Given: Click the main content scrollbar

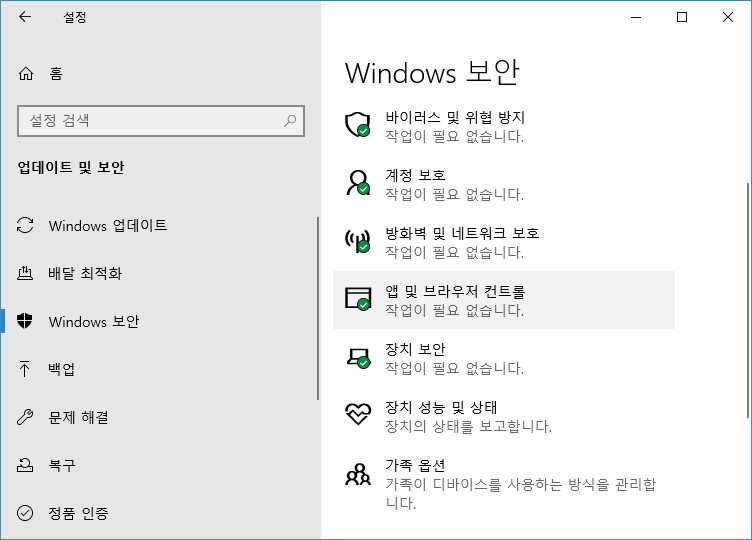Looking at the screenshot, I should click(x=748, y=301).
